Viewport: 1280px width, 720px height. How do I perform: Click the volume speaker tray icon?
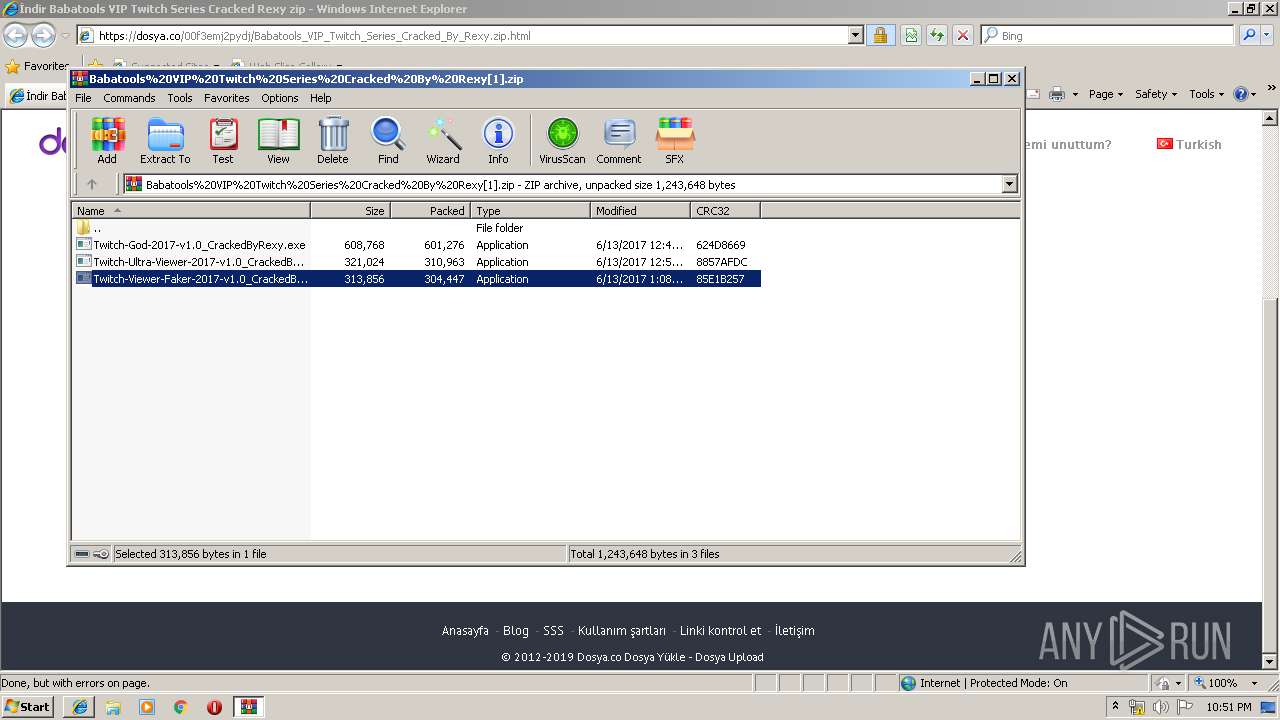pos(1160,707)
